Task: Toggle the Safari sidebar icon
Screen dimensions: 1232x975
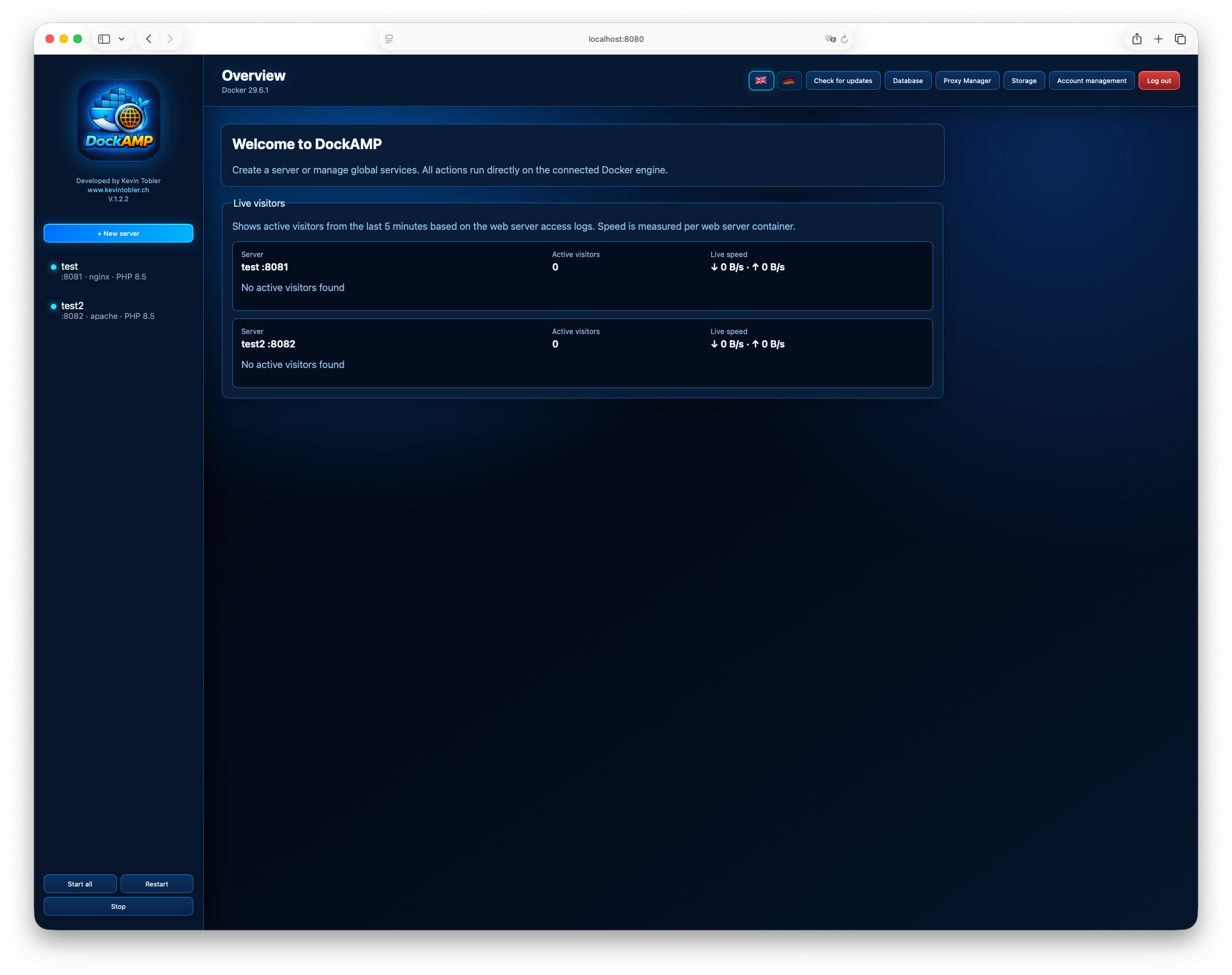Action: coord(104,39)
